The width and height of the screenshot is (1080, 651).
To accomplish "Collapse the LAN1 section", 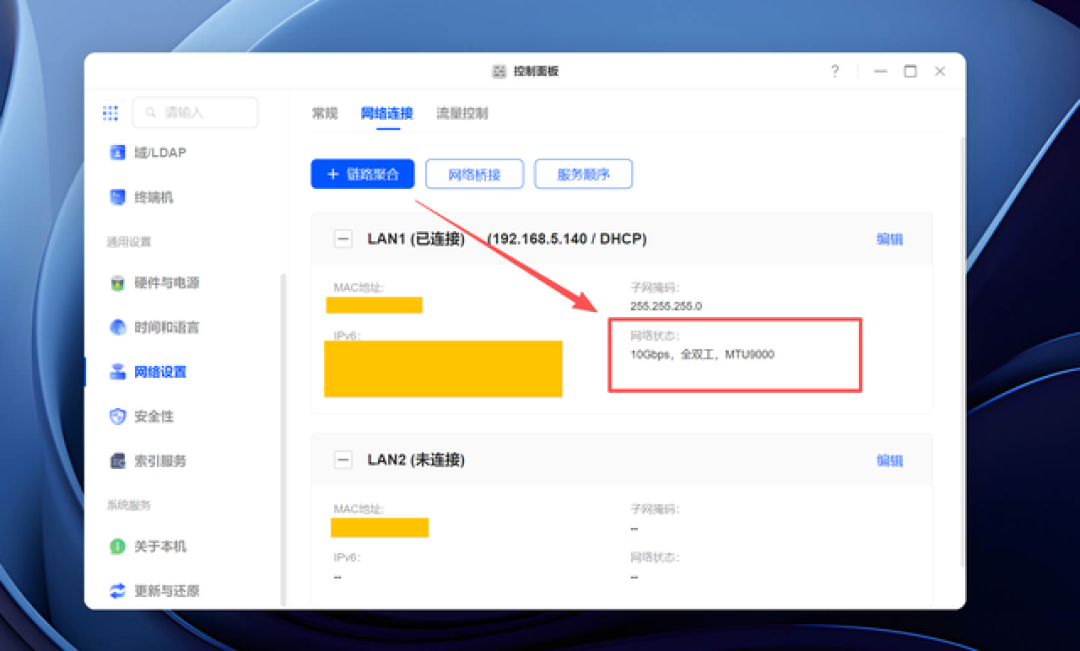I will pyautogui.click(x=343, y=239).
